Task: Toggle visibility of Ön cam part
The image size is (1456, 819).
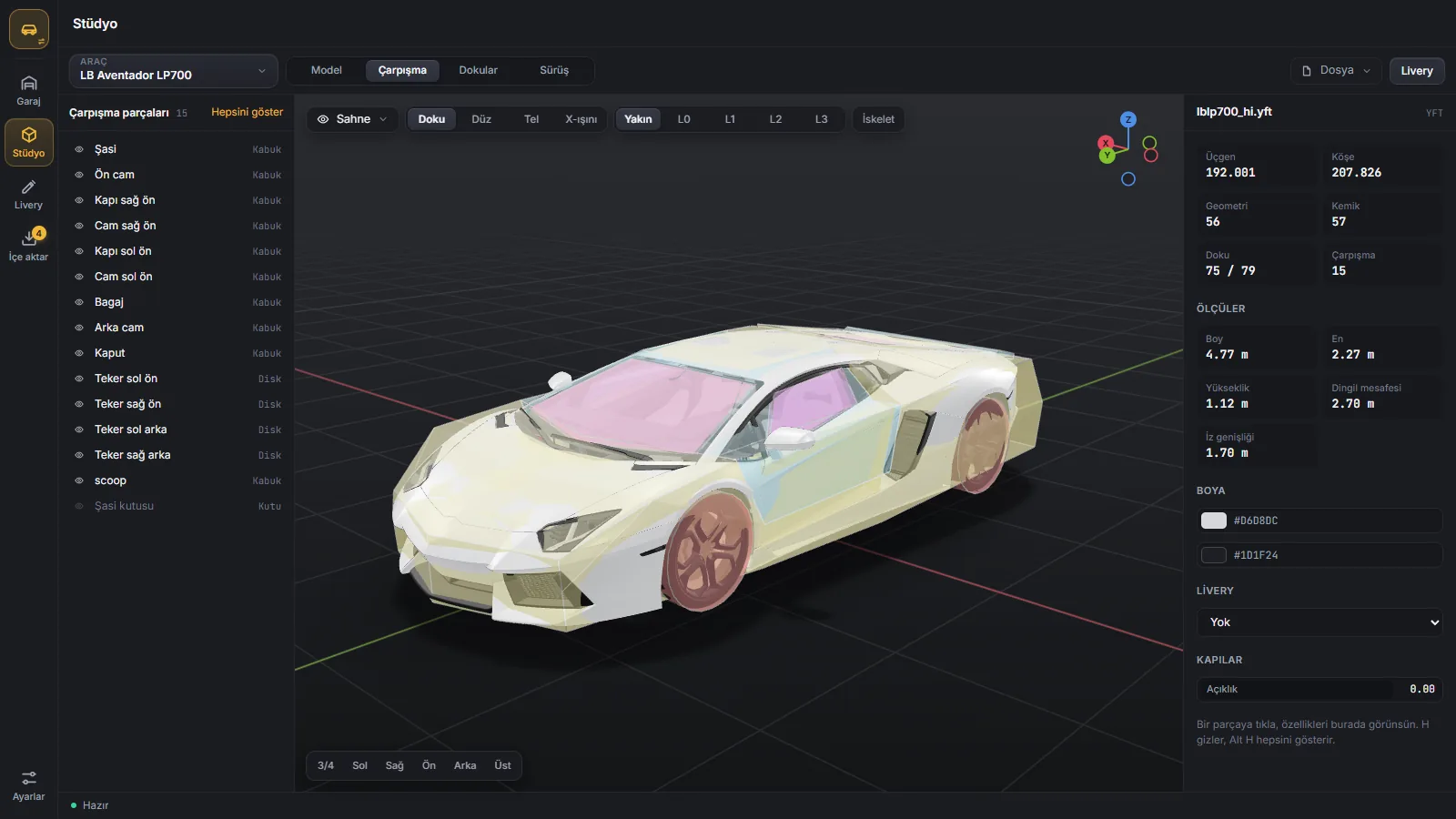Action: [x=79, y=175]
